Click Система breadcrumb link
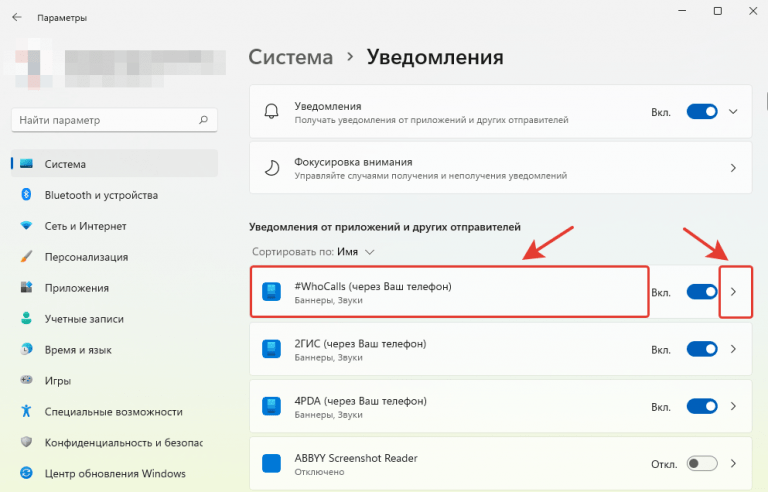This screenshot has width=768, height=492. point(290,57)
